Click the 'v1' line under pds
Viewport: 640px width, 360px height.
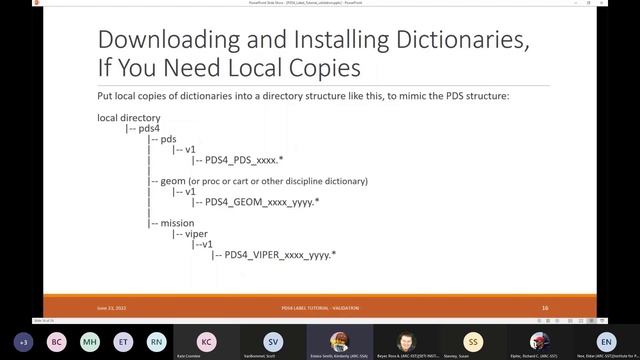[x=184, y=150]
